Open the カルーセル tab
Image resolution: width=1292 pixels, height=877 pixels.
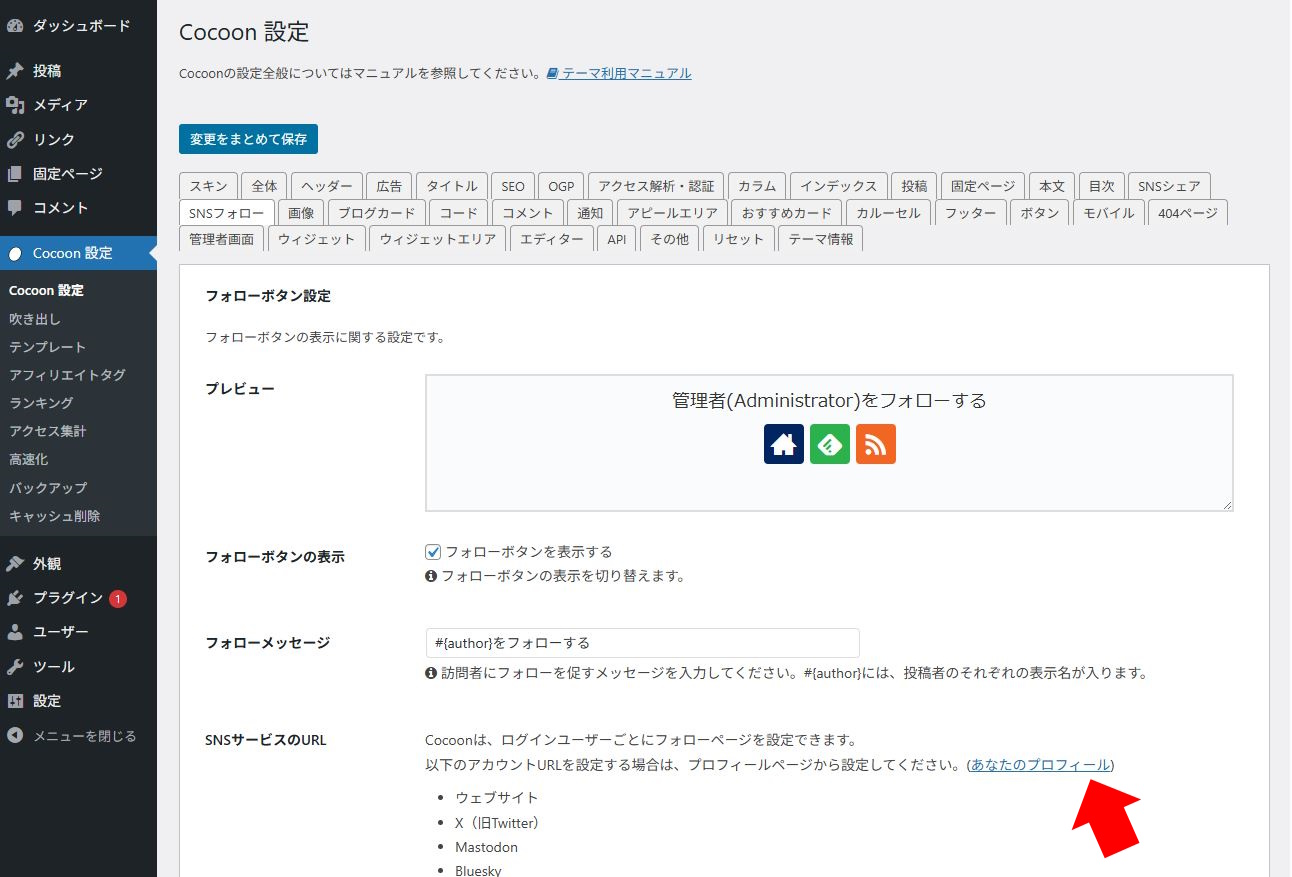coord(888,213)
